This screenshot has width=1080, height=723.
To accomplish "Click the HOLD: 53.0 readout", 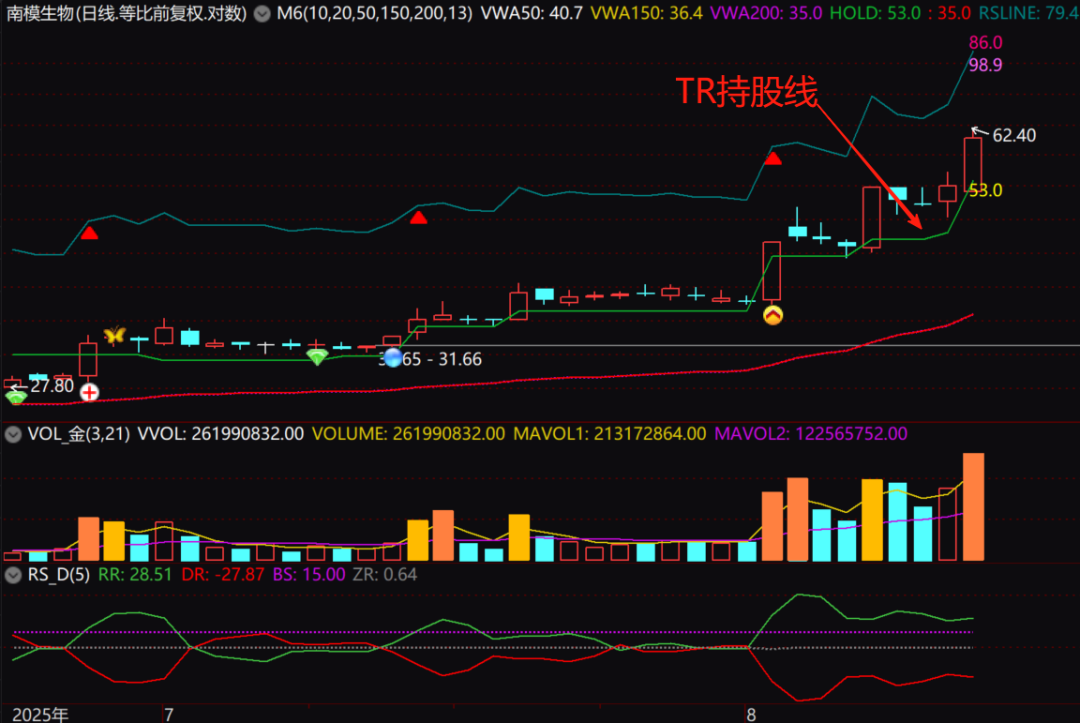I will [875, 13].
